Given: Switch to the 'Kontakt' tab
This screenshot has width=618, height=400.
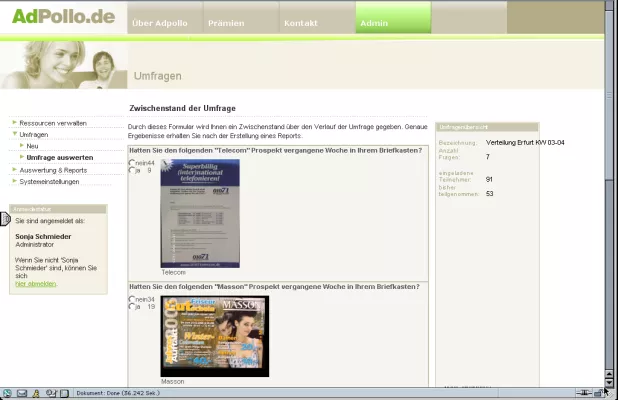Looking at the screenshot, I should pyautogui.click(x=301, y=22).
